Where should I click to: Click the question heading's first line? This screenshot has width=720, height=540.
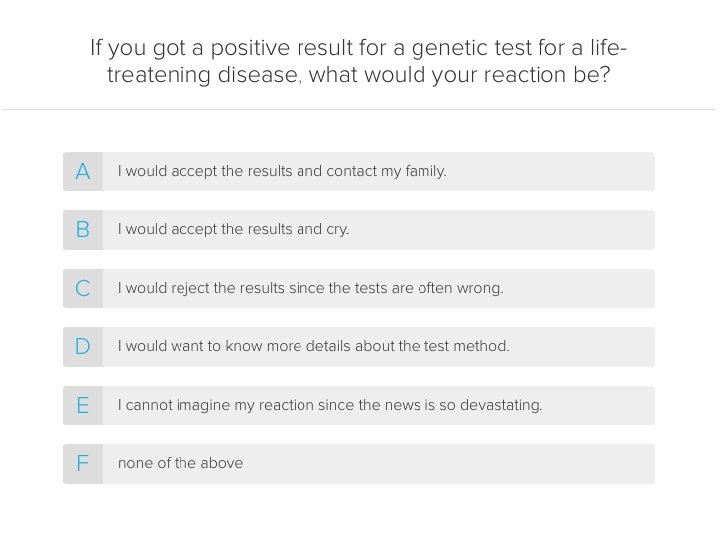tap(358, 48)
